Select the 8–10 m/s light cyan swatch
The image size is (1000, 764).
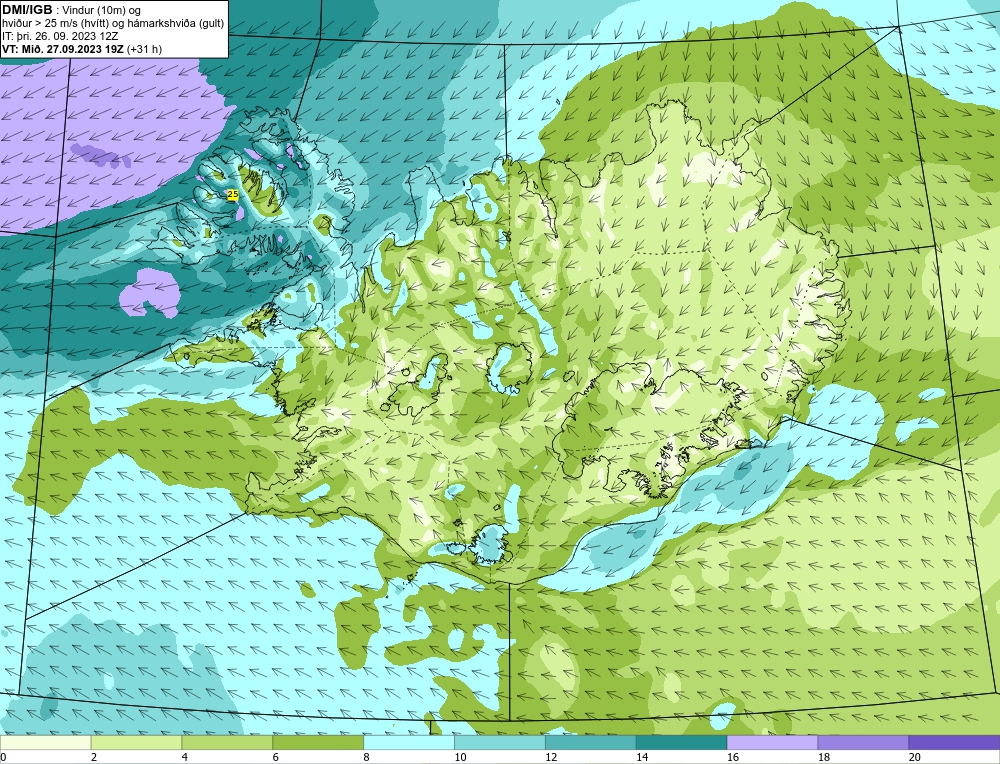409,742
